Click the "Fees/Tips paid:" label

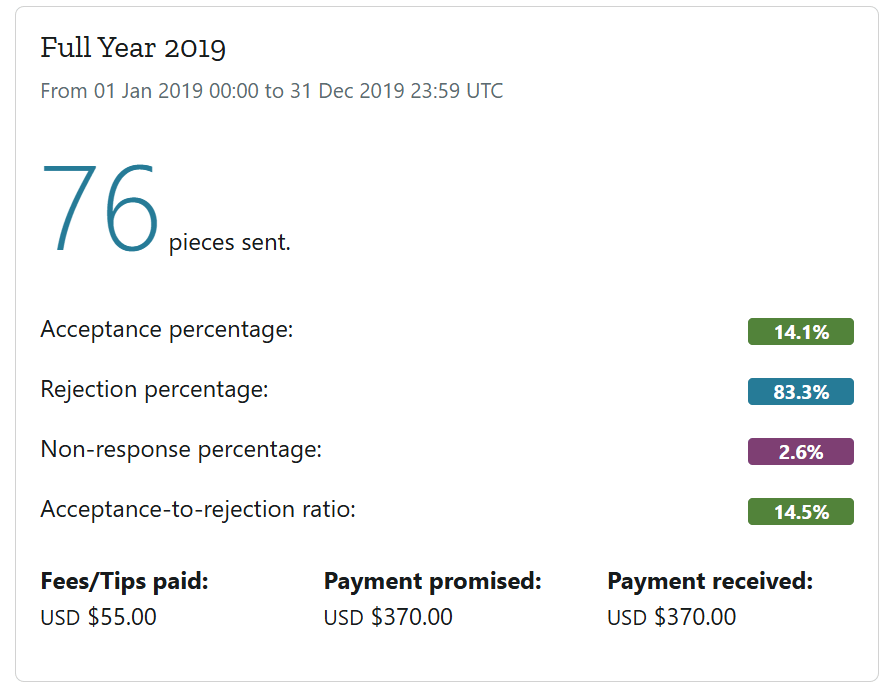tap(124, 582)
